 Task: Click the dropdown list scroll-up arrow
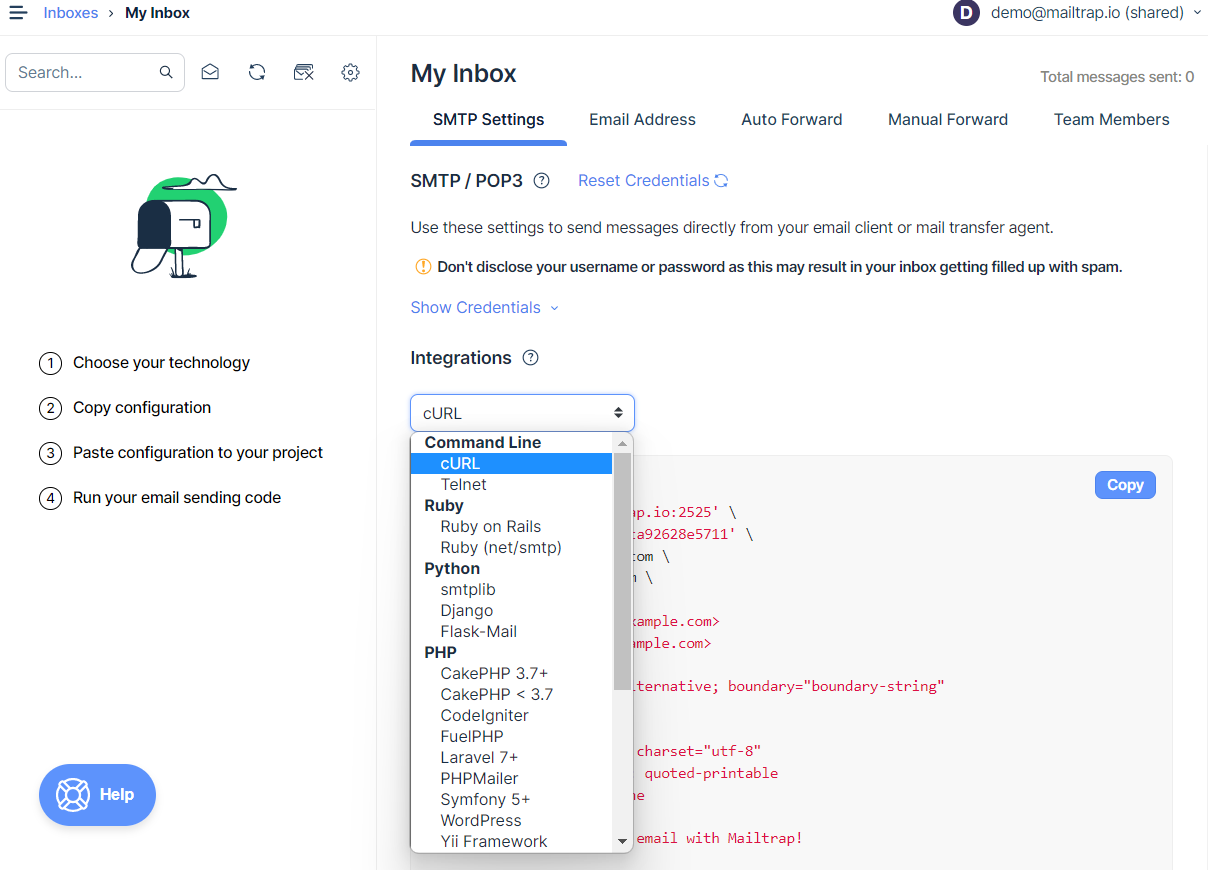(622, 443)
